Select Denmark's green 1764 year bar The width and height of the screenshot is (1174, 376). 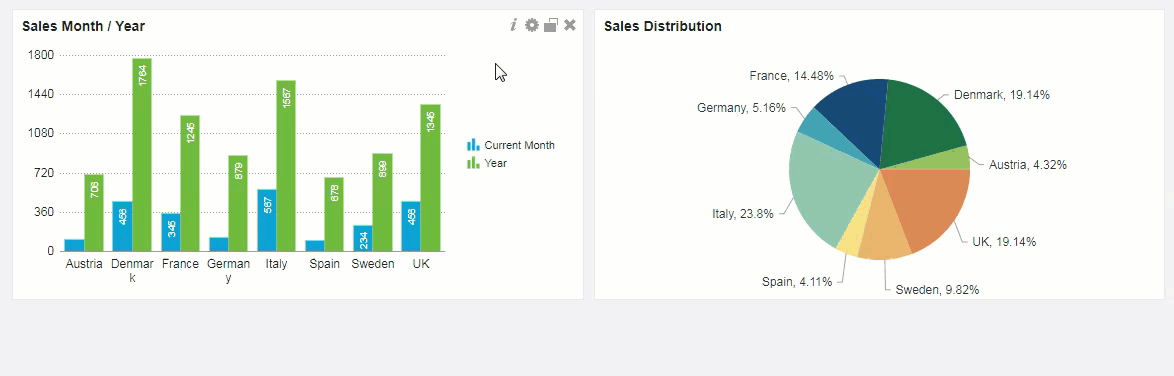[x=142, y=154]
